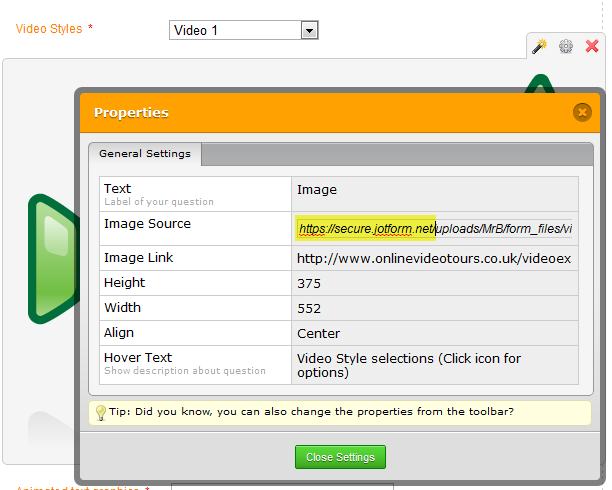Click the green left arrow image
The image size is (612, 490).
pyautogui.click(x=50, y=258)
